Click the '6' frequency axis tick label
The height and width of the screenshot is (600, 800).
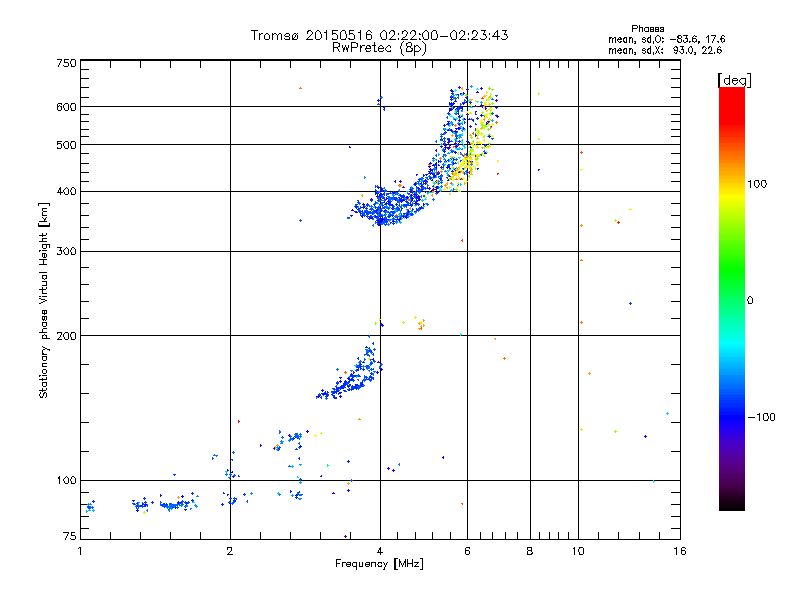(x=467, y=551)
